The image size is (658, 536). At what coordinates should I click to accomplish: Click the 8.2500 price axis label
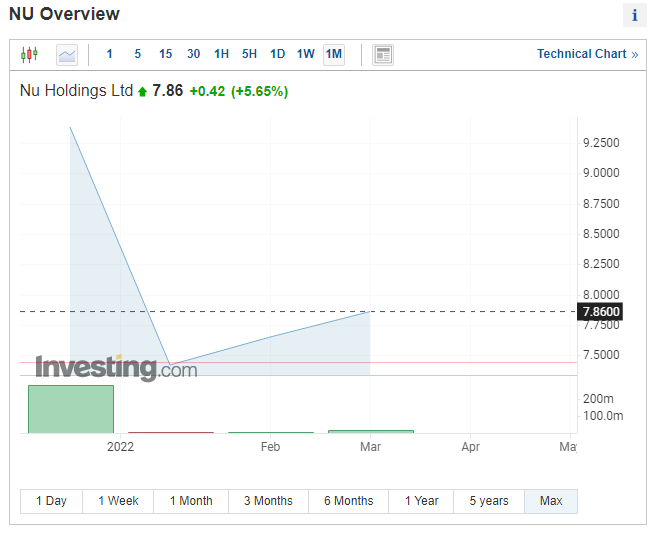click(601, 264)
